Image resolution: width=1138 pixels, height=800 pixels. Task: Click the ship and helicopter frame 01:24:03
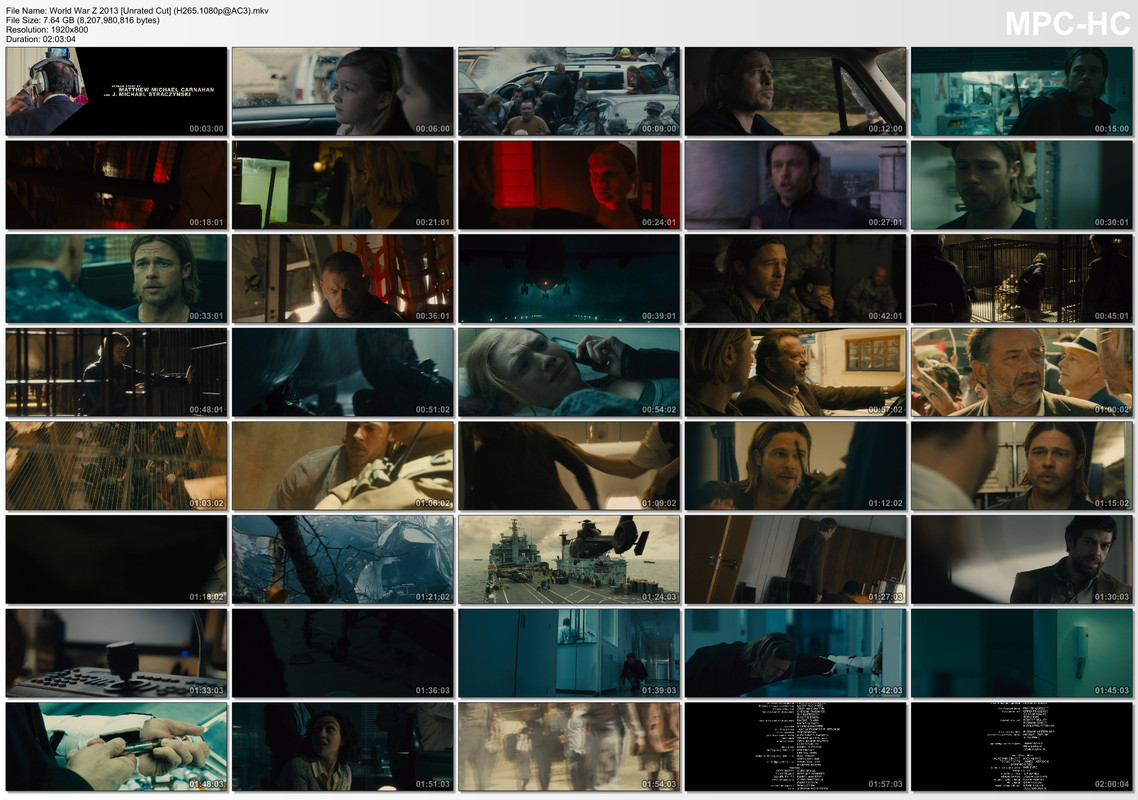[x=569, y=560]
